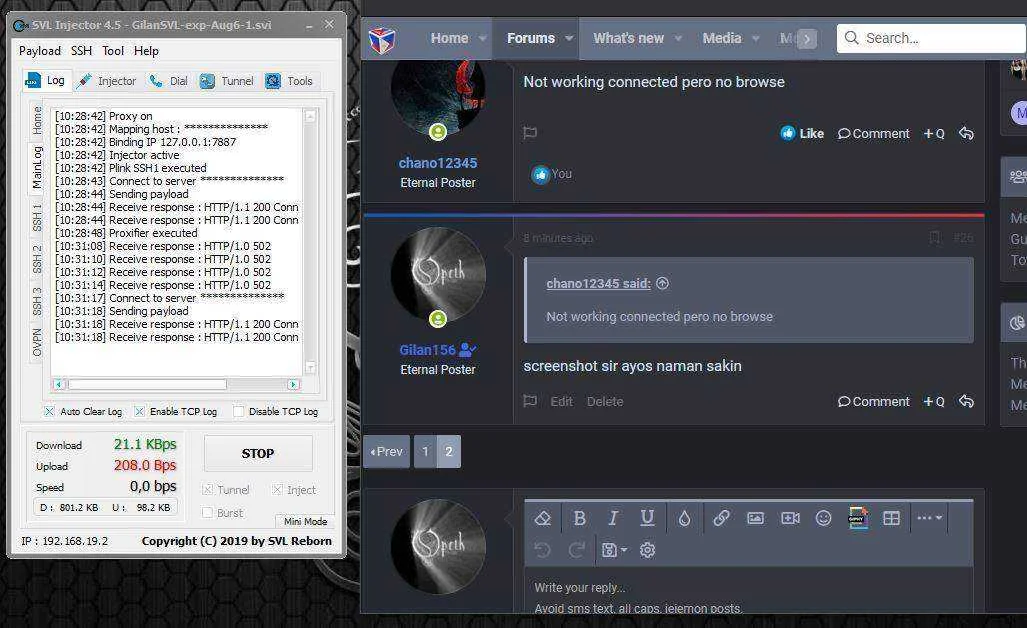Click the eraser remove-formatting icon
The width and height of the screenshot is (1027, 628).
[542, 518]
